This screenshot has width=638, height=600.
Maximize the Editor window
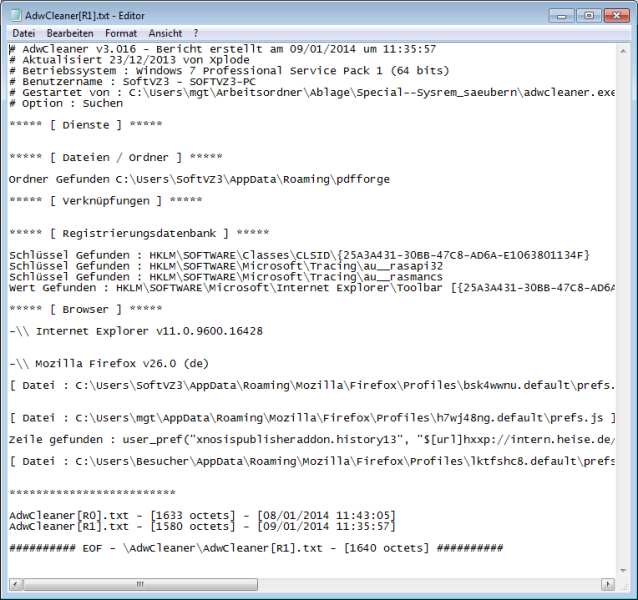589,16
